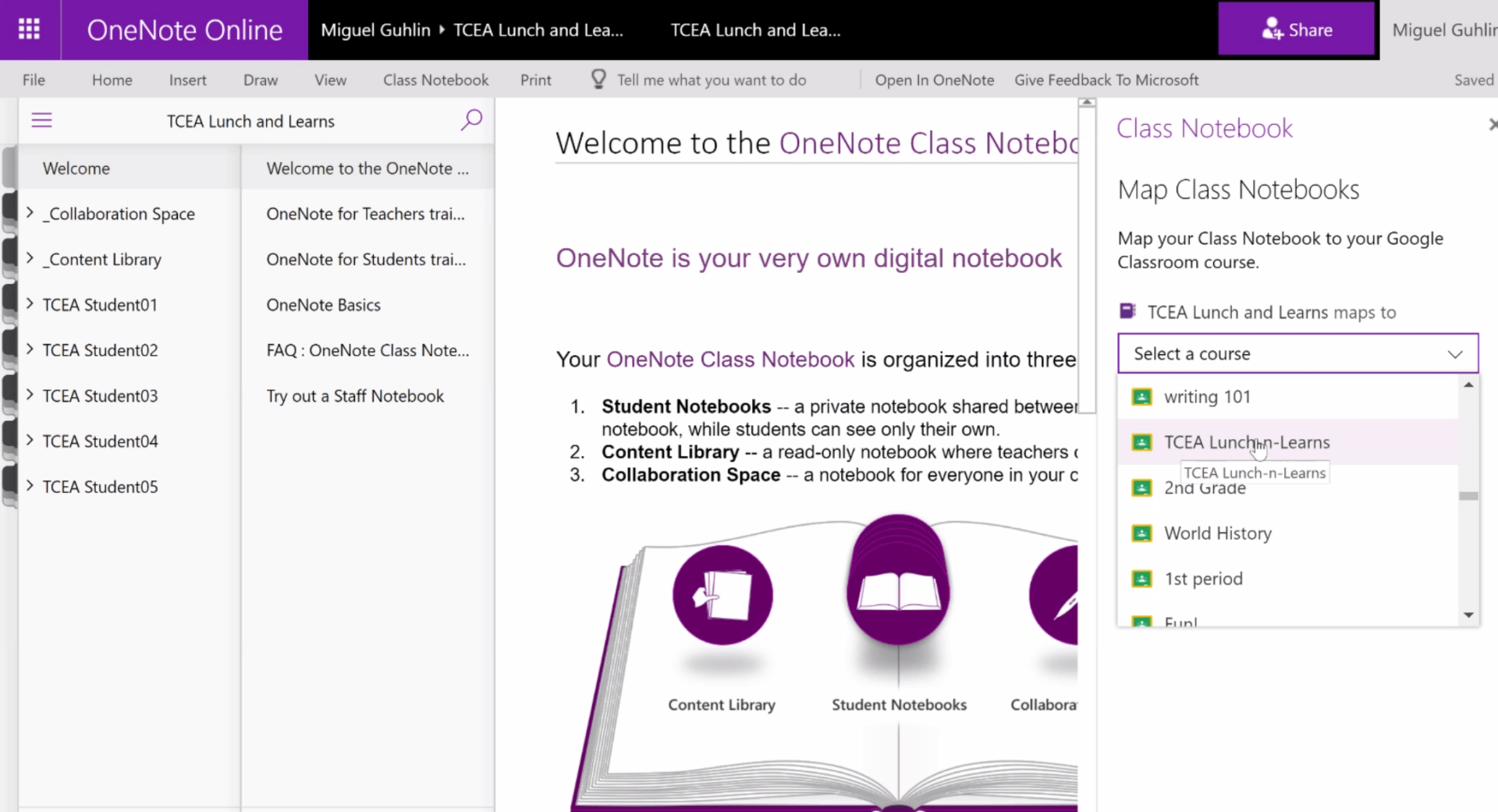The width and height of the screenshot is (1498, 812).
Task: Switch to the Class Notebook tab
Action: (x=435, y=79)
